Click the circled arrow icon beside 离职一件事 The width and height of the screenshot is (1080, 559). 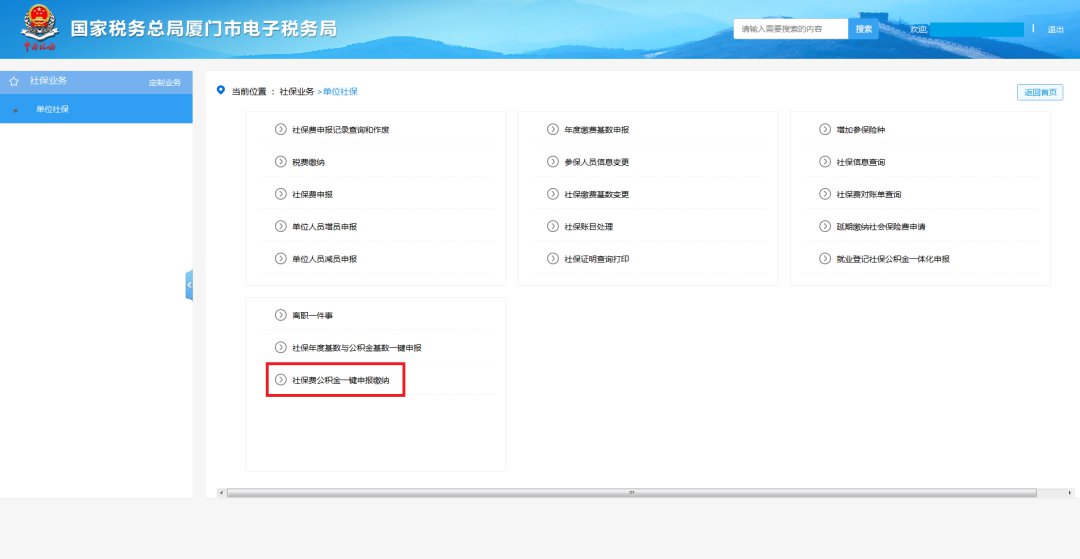click(281, 315)
